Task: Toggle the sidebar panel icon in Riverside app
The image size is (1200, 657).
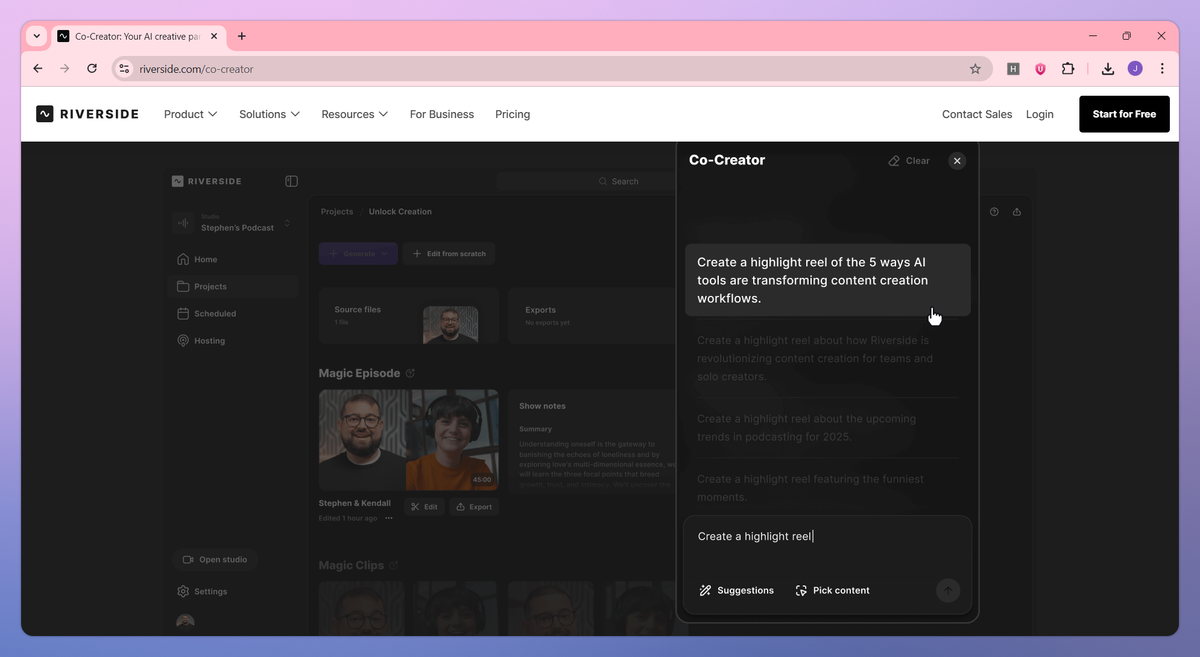Action: [x=291, y=181]
